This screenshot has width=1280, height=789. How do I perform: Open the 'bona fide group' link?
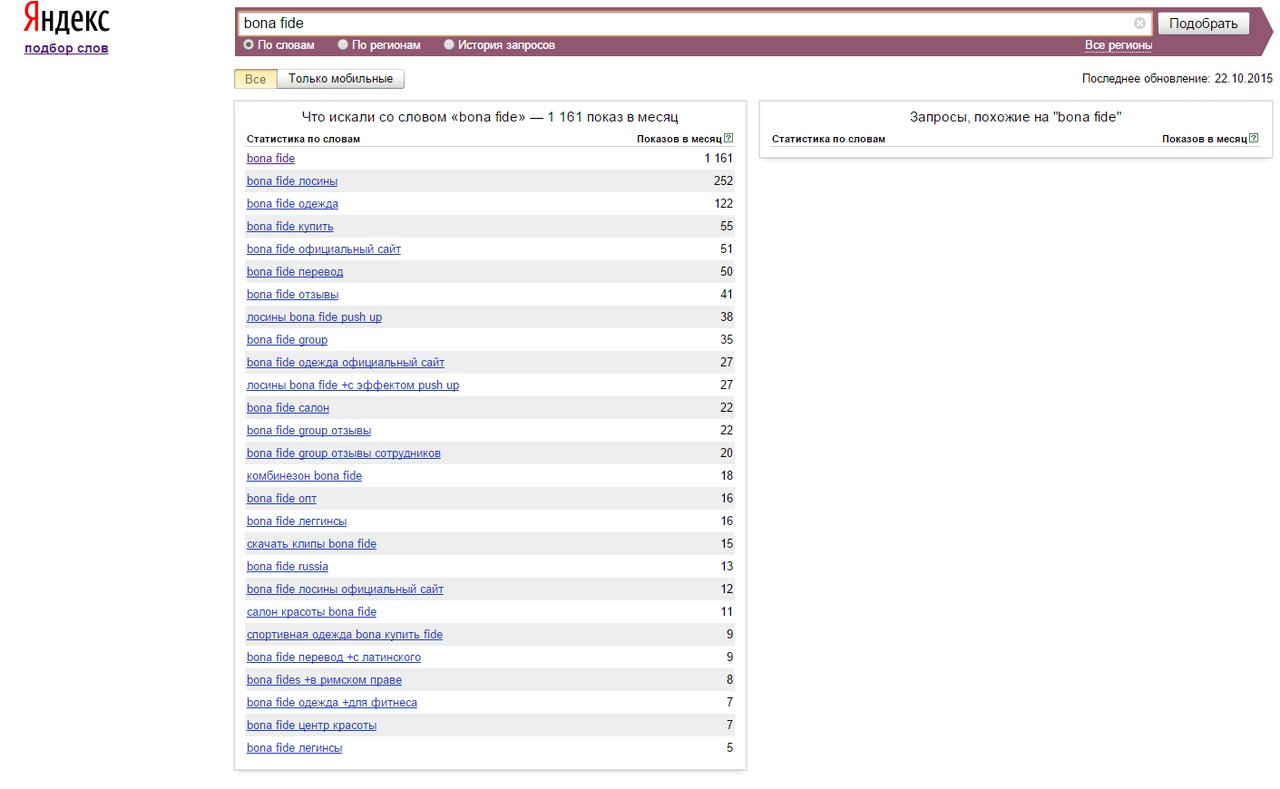click(x=287, y=340)
